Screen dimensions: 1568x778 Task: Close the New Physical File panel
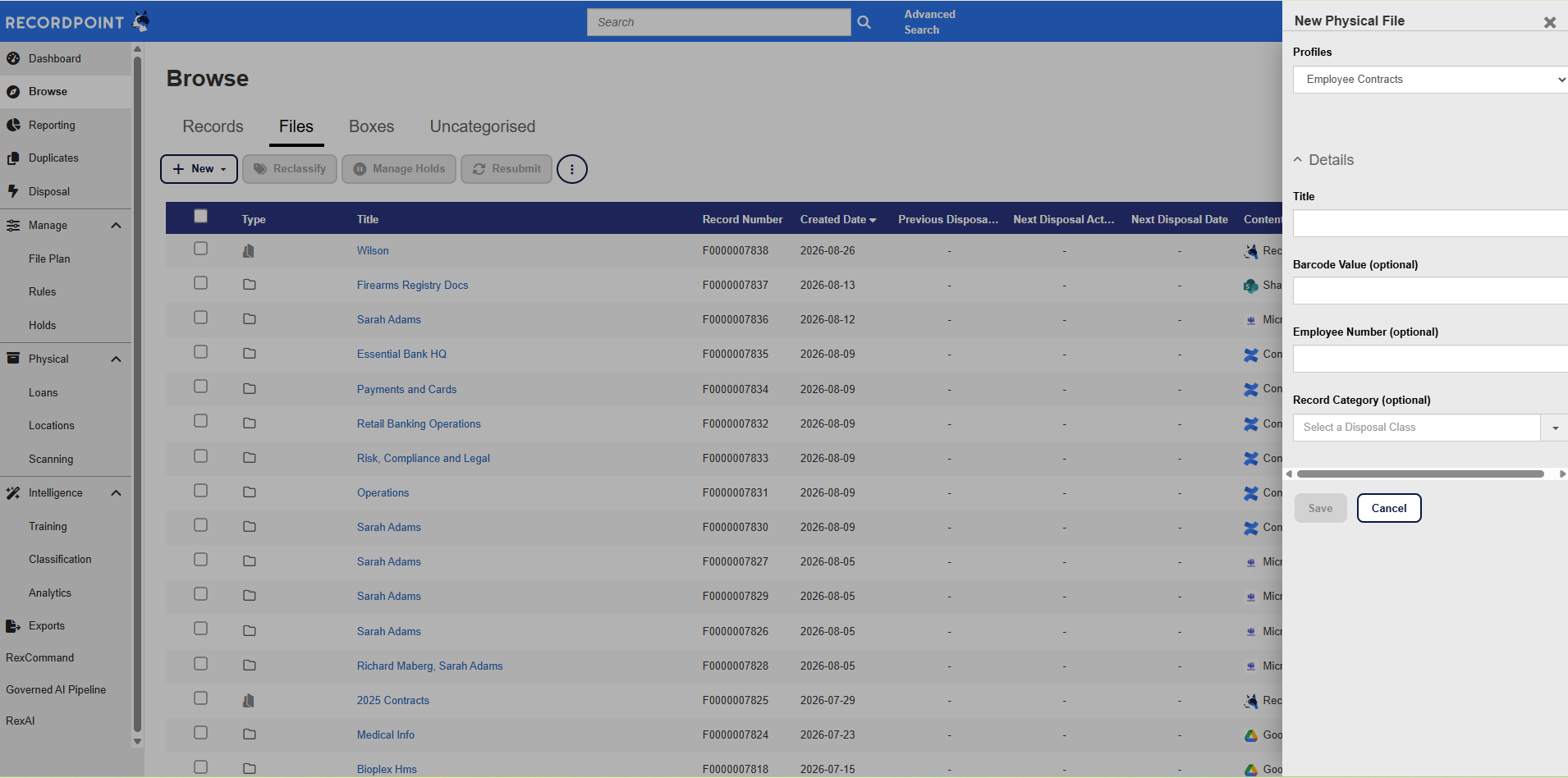pyautogui.click(x=1550, y=22)
